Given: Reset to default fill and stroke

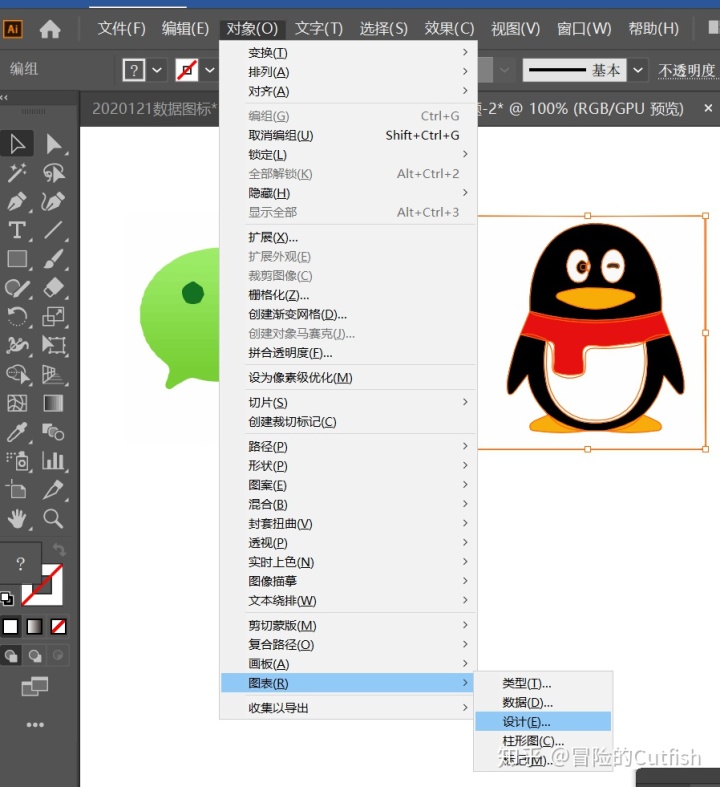Looking at the screenshot, I should click(7, 598).
